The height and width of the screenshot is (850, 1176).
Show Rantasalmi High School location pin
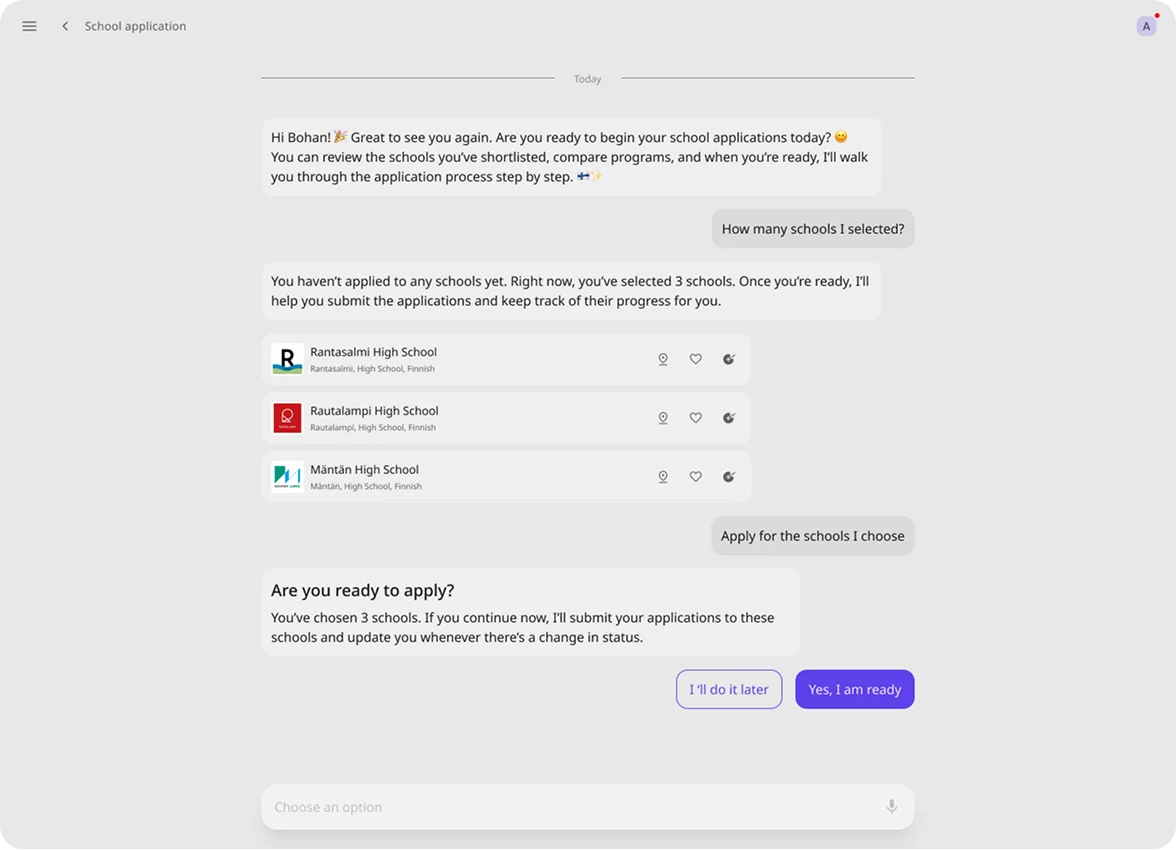pos(662,359)
